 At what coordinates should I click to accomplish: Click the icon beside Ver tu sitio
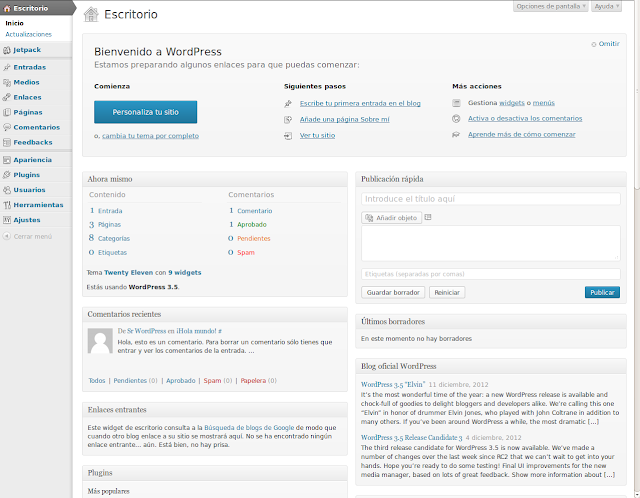(x=288, y=136)
